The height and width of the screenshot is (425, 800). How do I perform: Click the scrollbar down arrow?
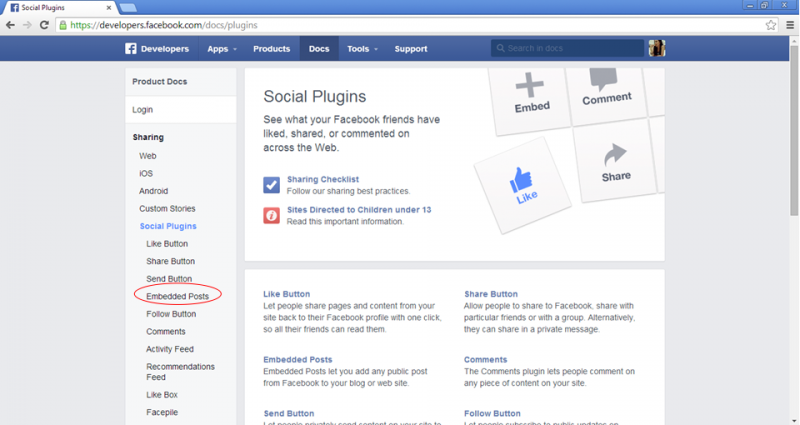(794, 421)
